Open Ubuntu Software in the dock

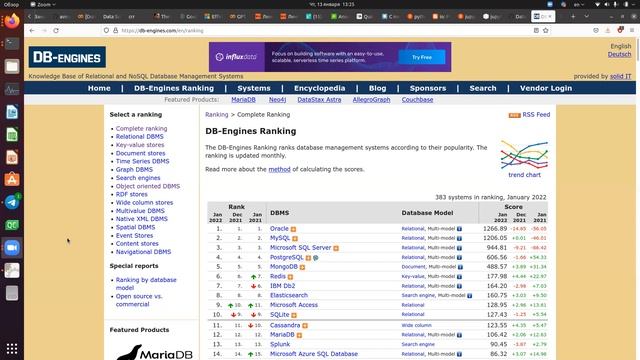[x=12, y=180]
